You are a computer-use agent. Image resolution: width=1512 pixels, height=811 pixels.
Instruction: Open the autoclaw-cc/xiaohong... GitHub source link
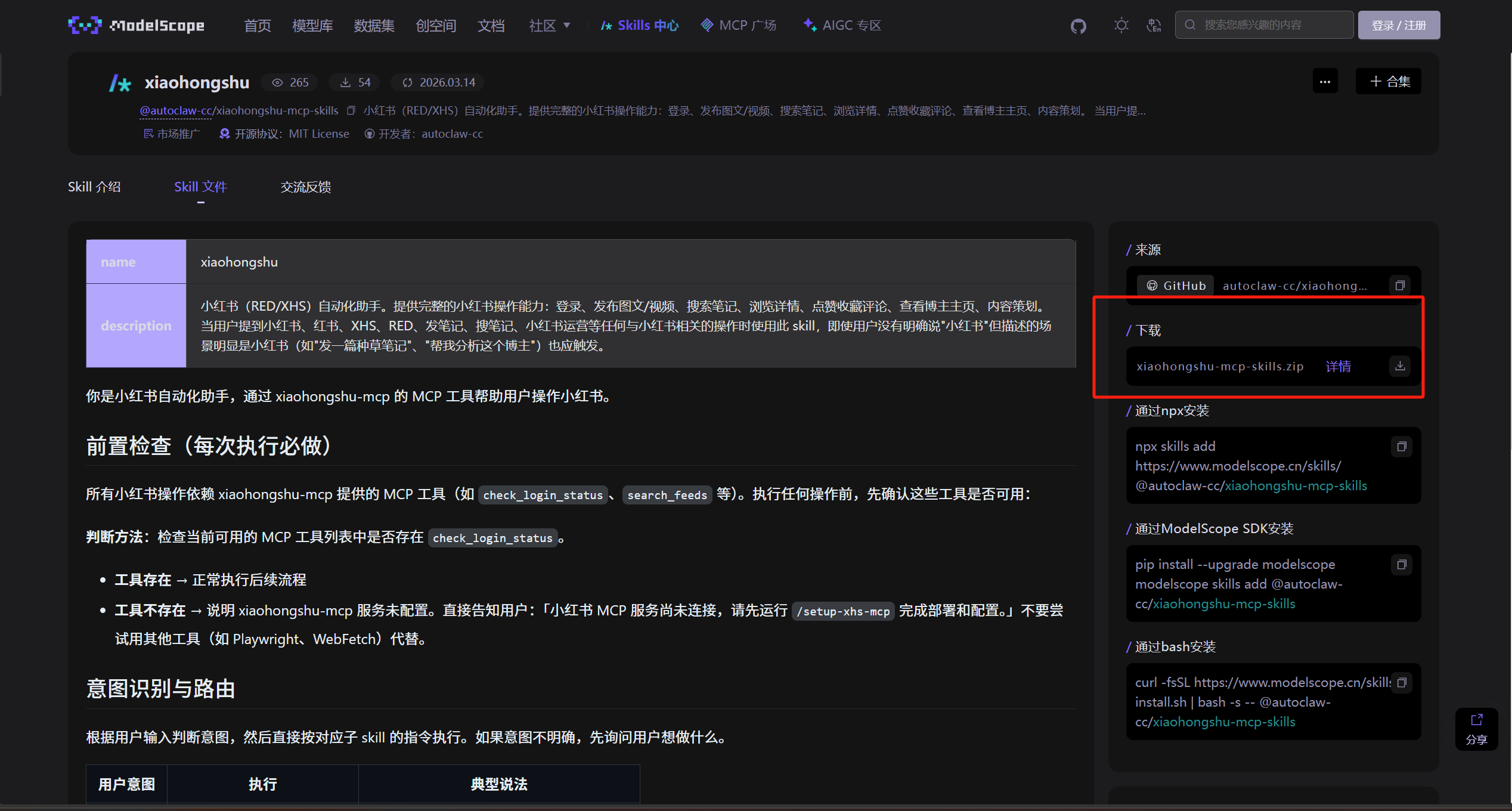pos(1295,286)
